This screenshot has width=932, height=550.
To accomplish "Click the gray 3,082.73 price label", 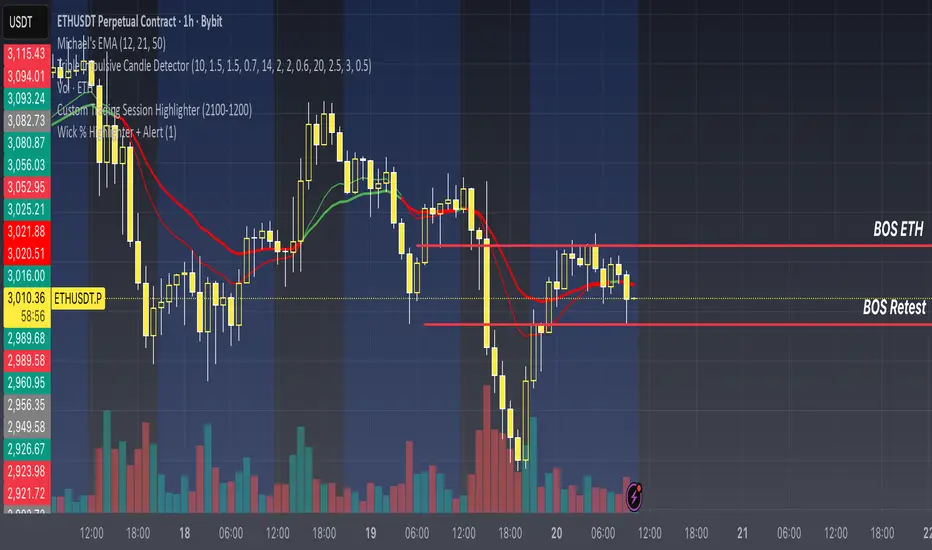I will pos(27,120).
